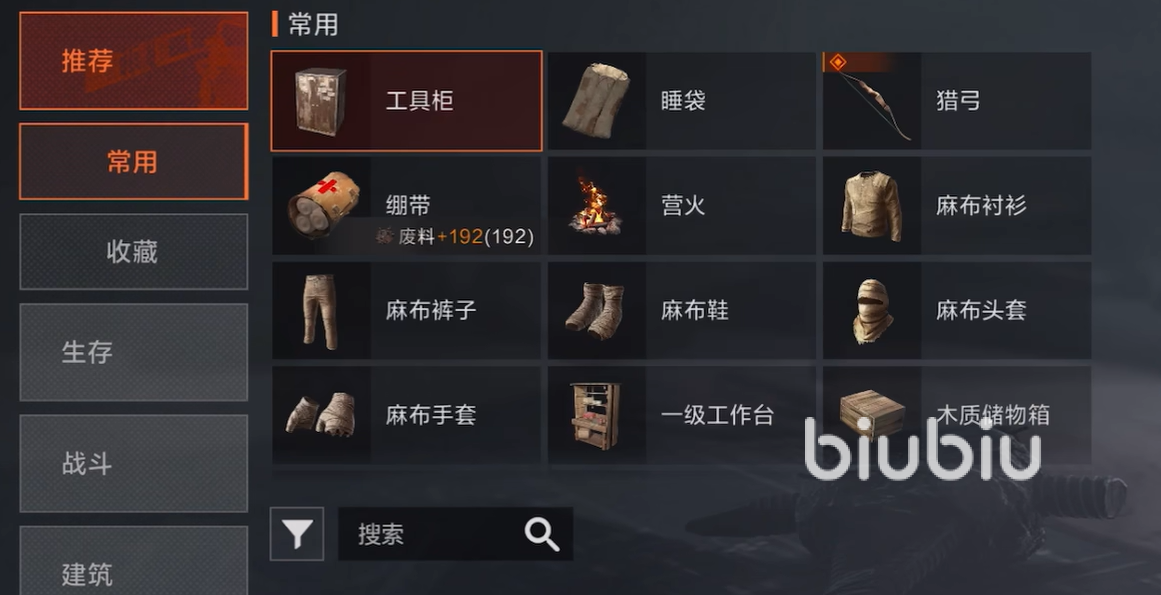This screenshot has width=1161, height=595.
Task: Select the 麻布头套 burlap headwrap icon
Action: (872, 311)
